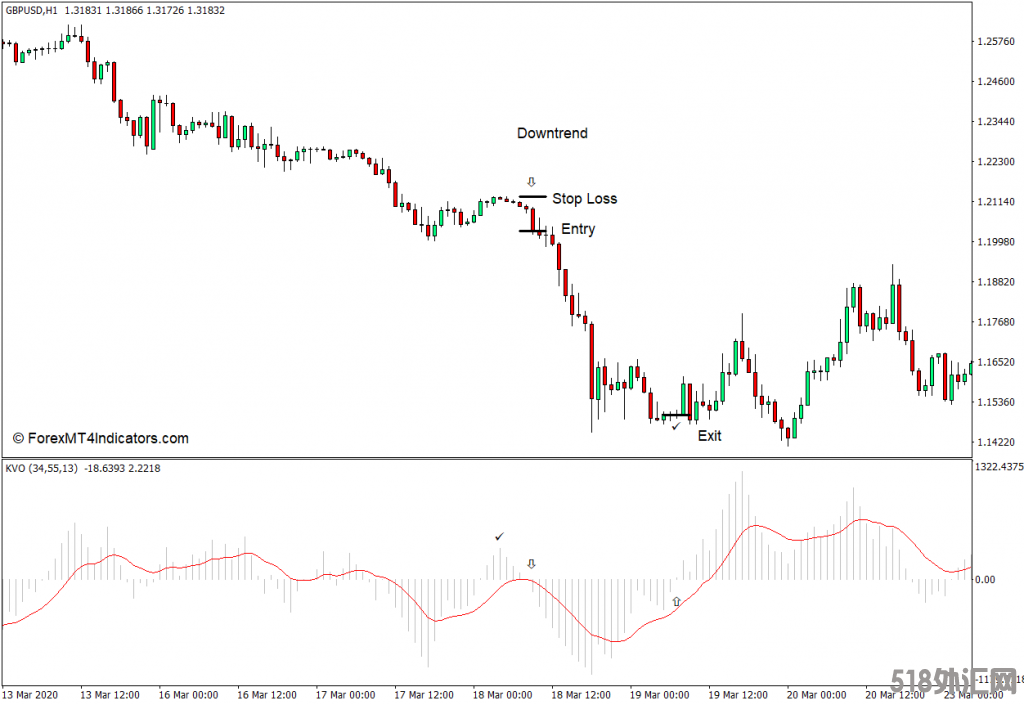Click the down arrow in the KVO panel
The width and height of the screenshot is (1024, 705).
[531, 564]
